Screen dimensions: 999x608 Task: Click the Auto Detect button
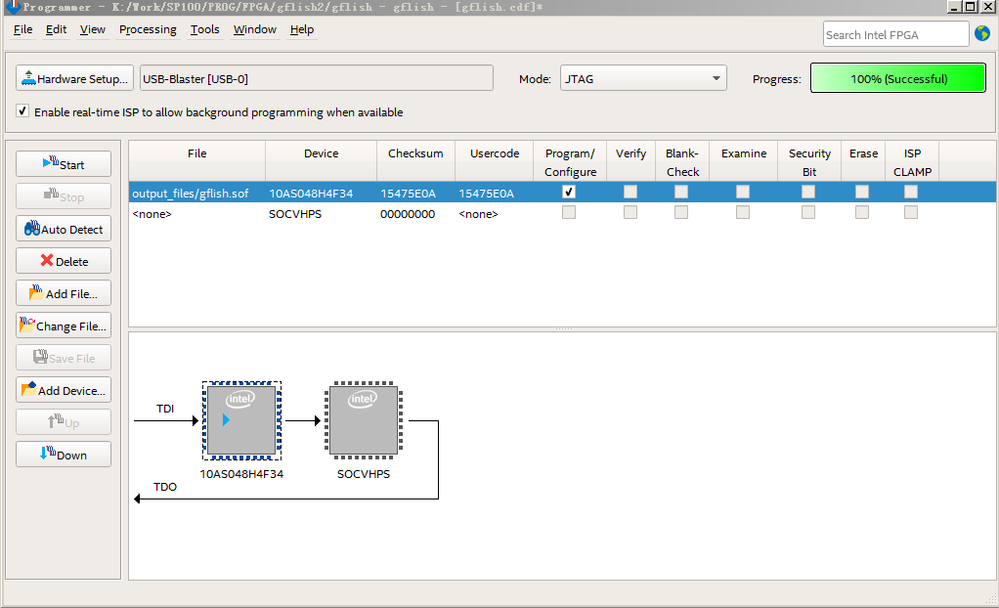click(x=63, y=229)
